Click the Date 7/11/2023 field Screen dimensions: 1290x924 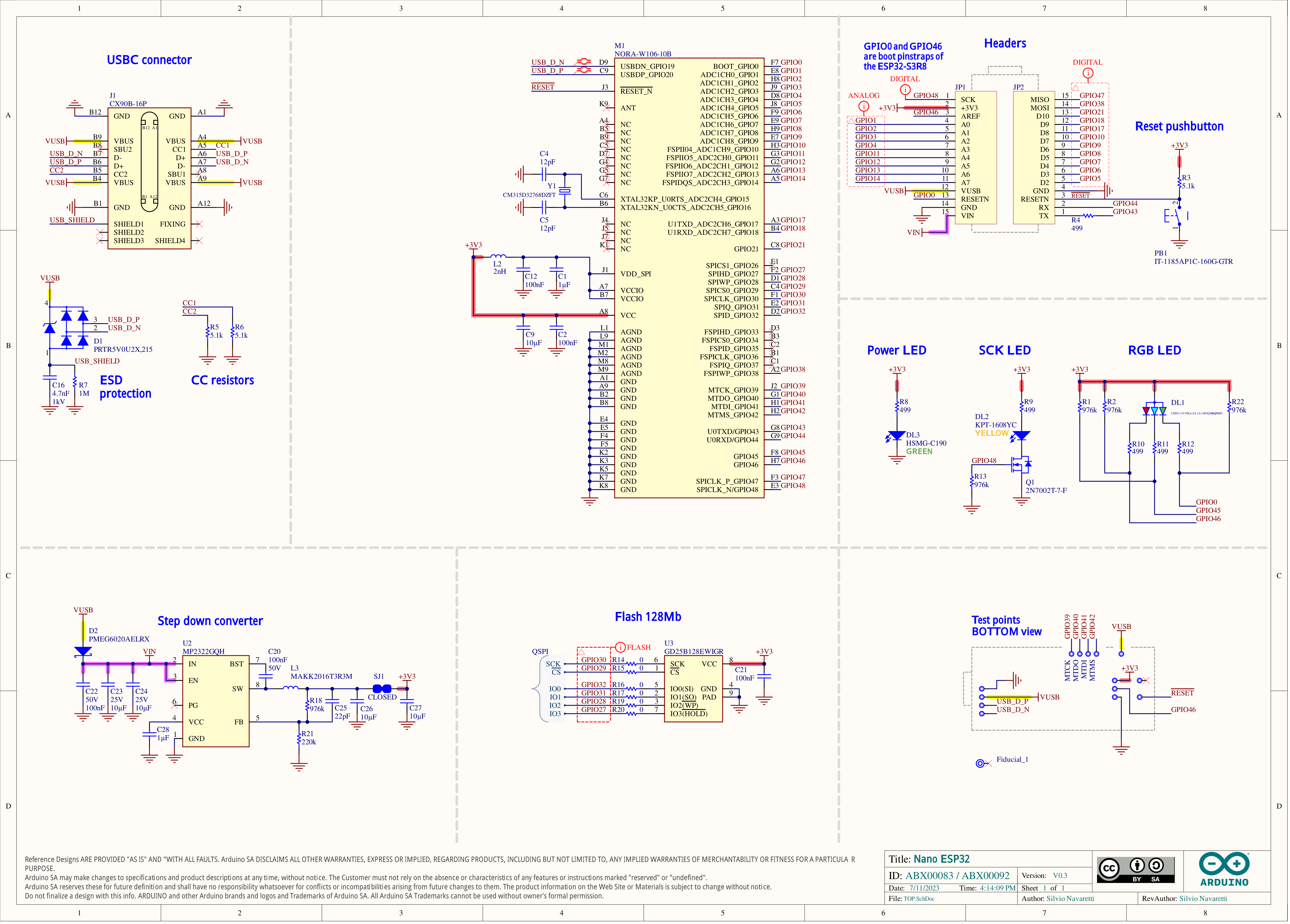924,888
